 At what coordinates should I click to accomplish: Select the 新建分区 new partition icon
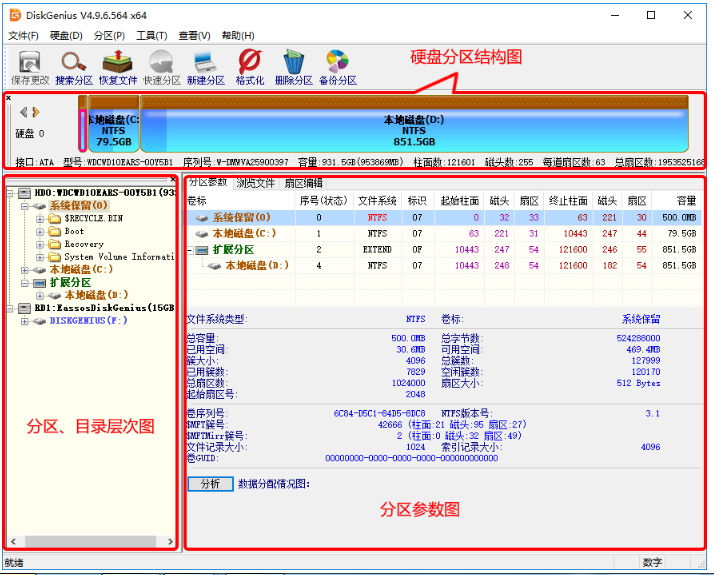click(x=206, y=67)
